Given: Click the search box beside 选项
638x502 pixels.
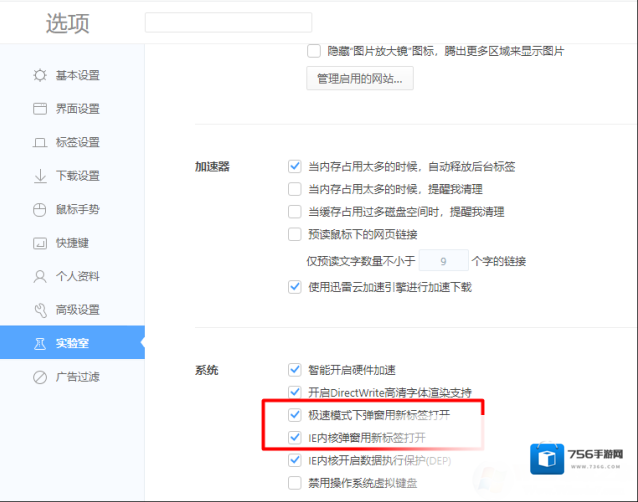Looking at the screenshot, I should [228, 22].
